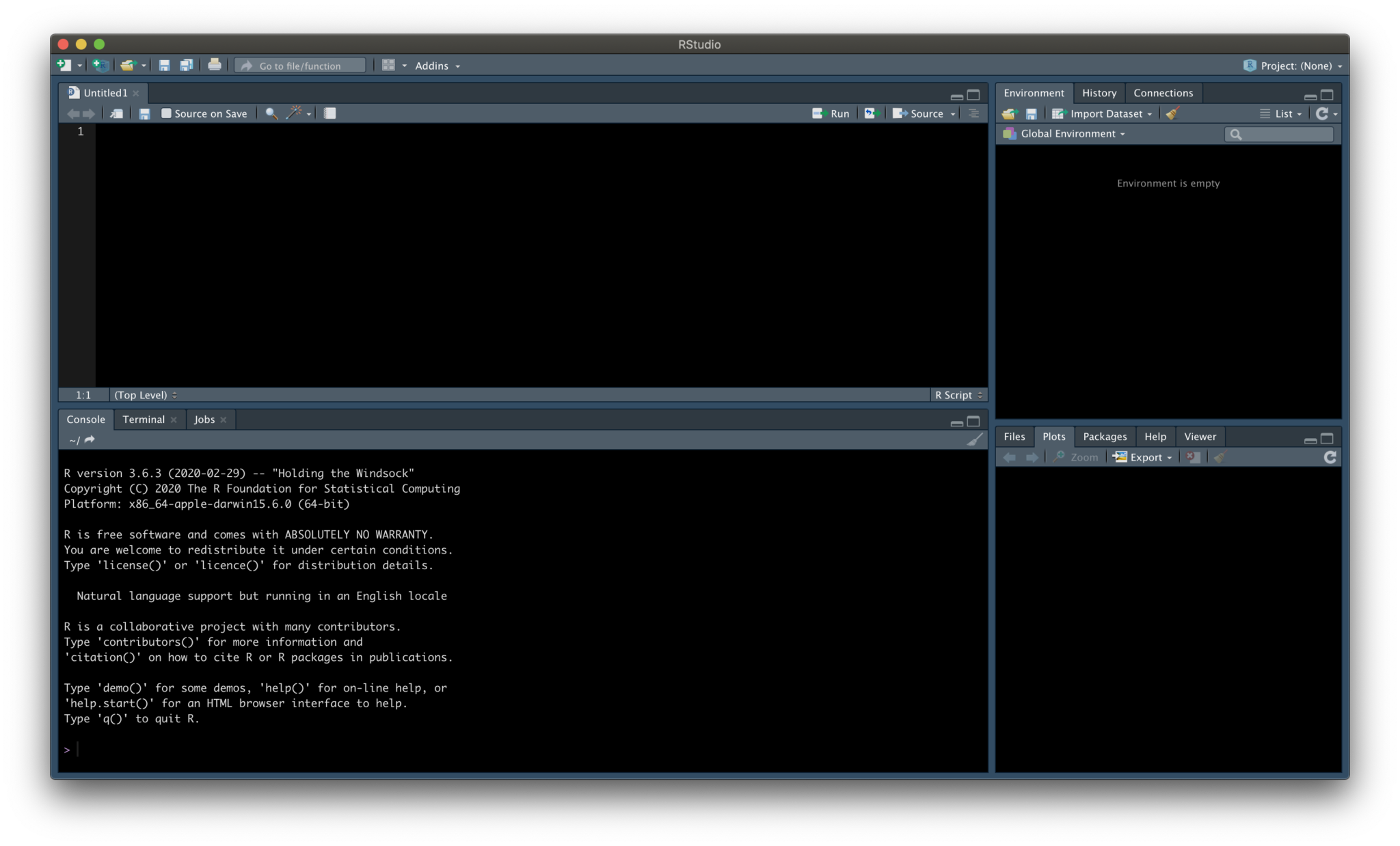Screen dimensions: 1400x846
Task: Run the current line with Run
Action: (x=831, y=113)
